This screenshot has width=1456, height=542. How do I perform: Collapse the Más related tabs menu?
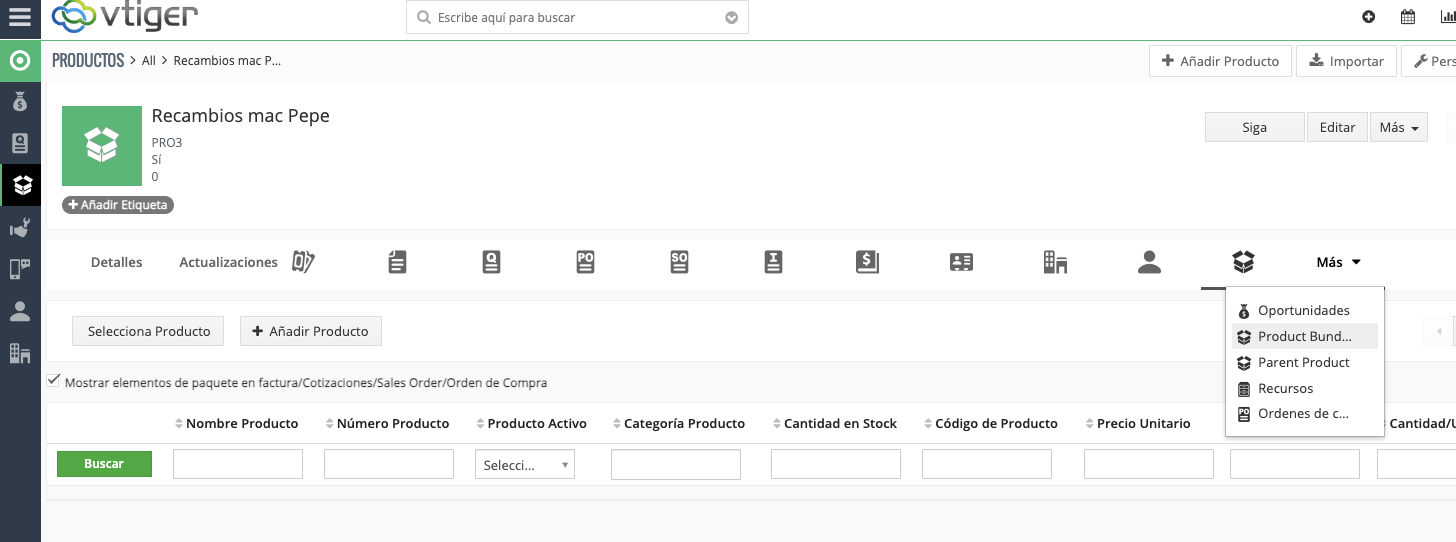tap(1338, 262)
